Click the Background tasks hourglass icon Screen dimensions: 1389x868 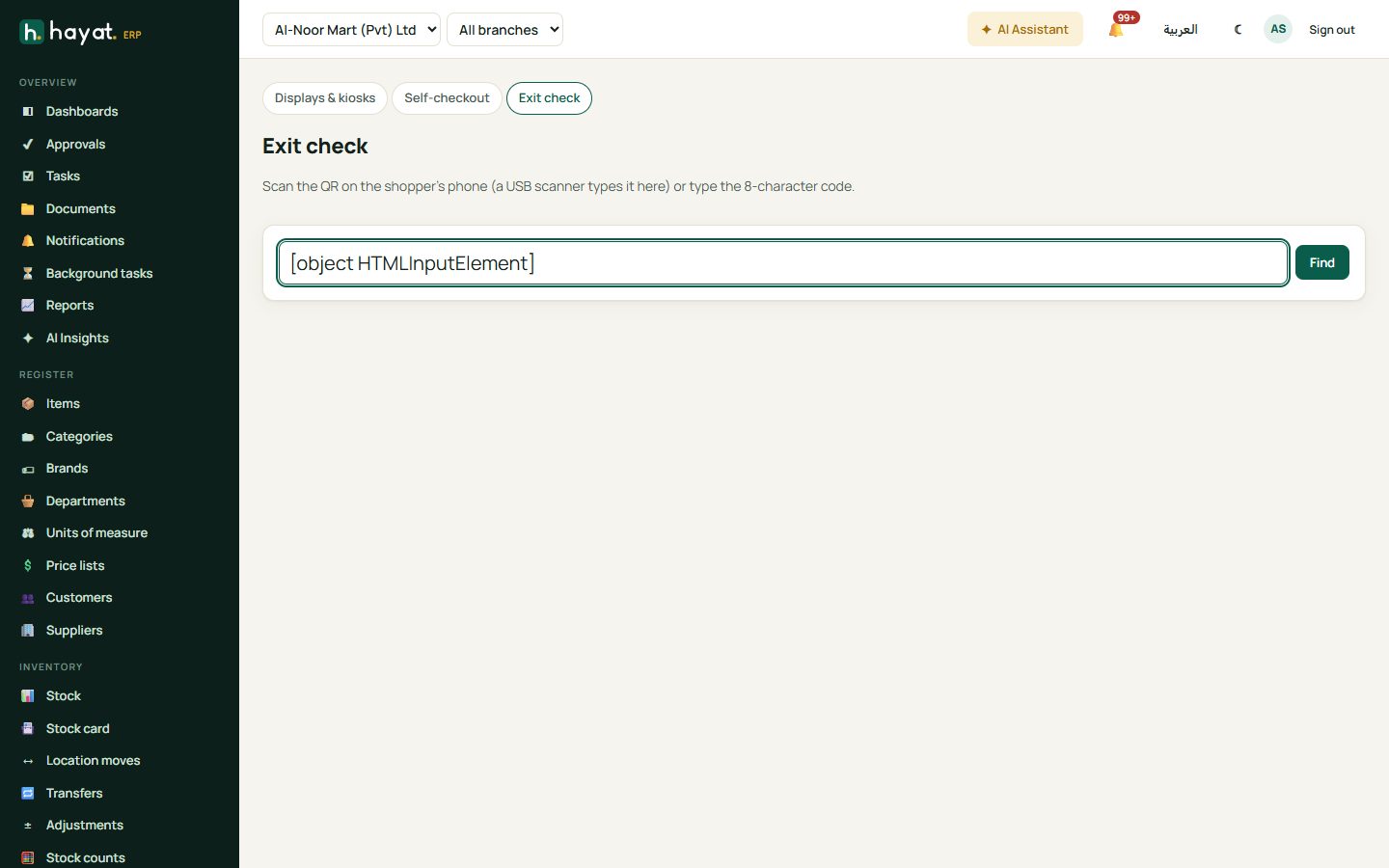click(x=28, y=274)
